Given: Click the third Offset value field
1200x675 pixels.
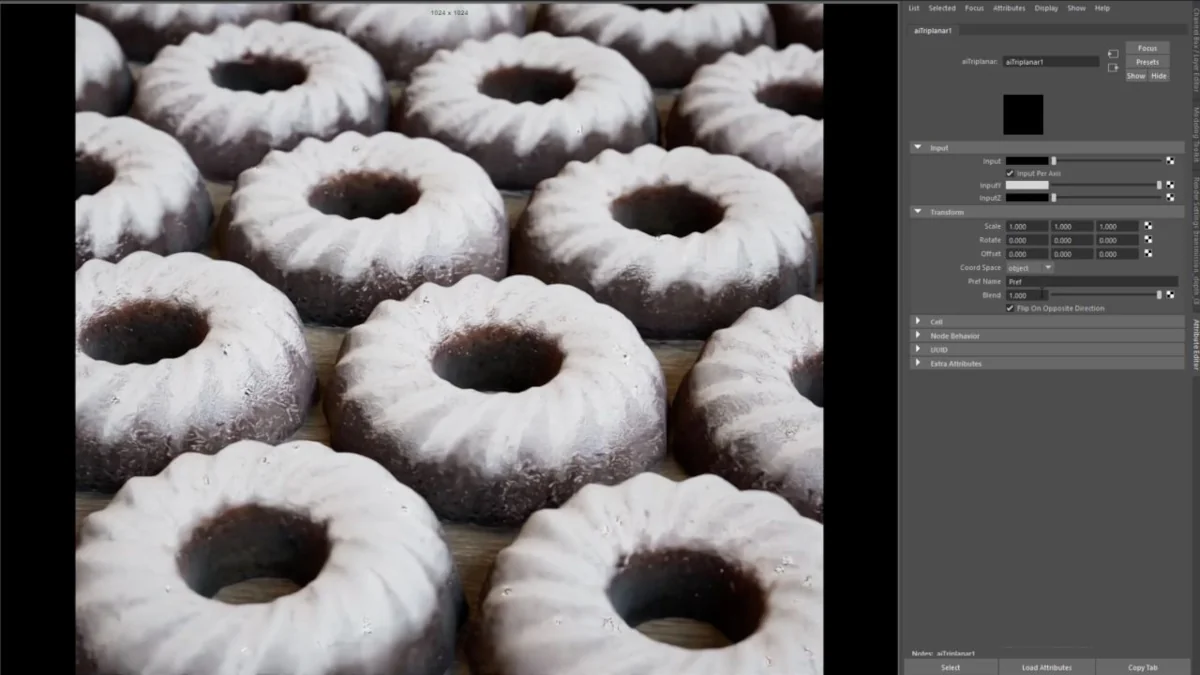Looking at the screenshot, I should pyautogui.click(x=1117, y=254).
